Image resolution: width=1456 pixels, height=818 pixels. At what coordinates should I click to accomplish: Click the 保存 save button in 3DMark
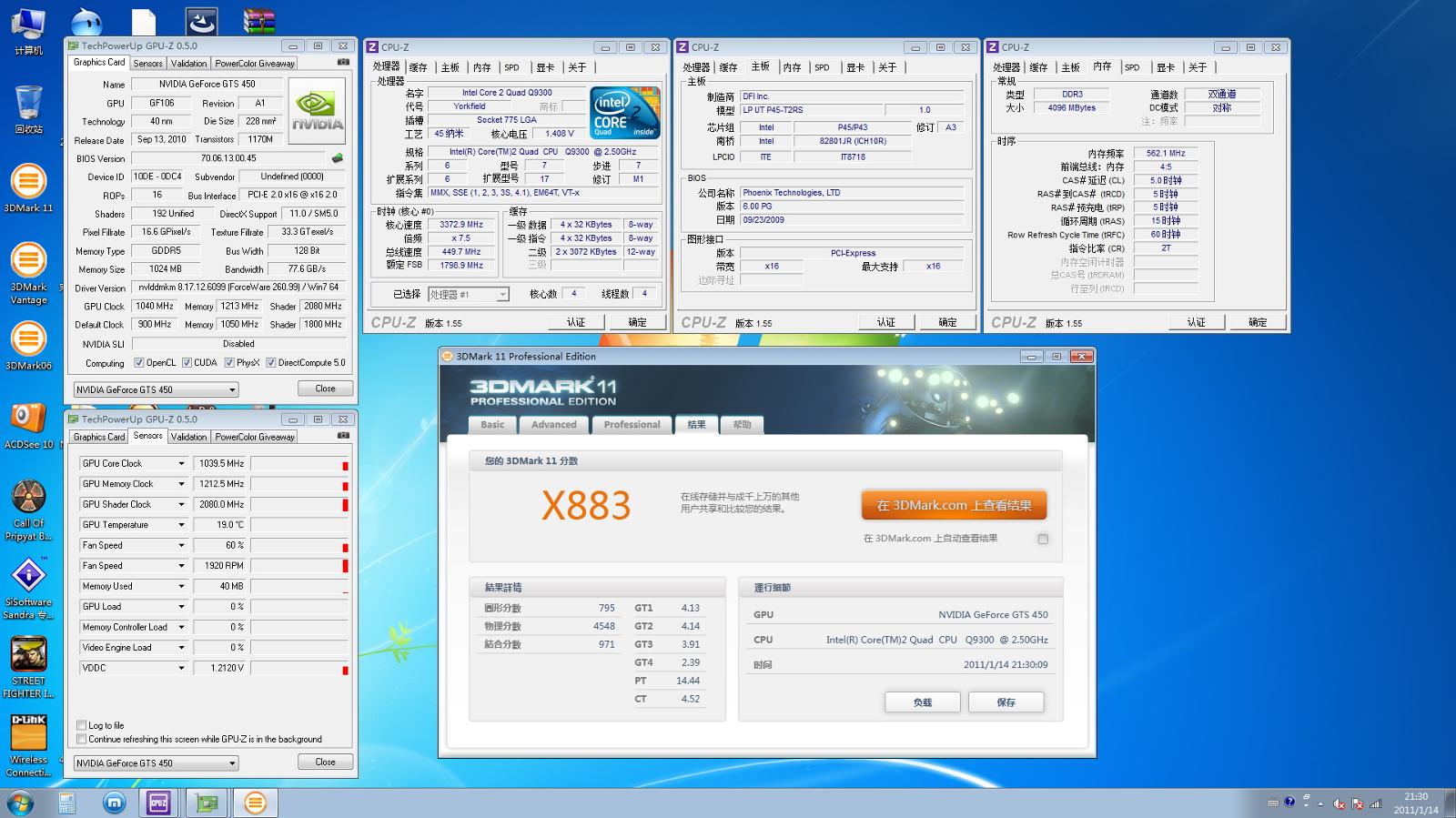pyautogui.click(x=1006, y=702)
